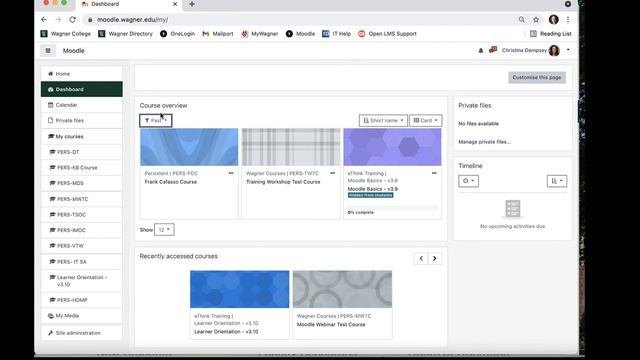Open PERS- IT SA course in sidebar
Screen dimensions: 640x360
coord(82,262)
